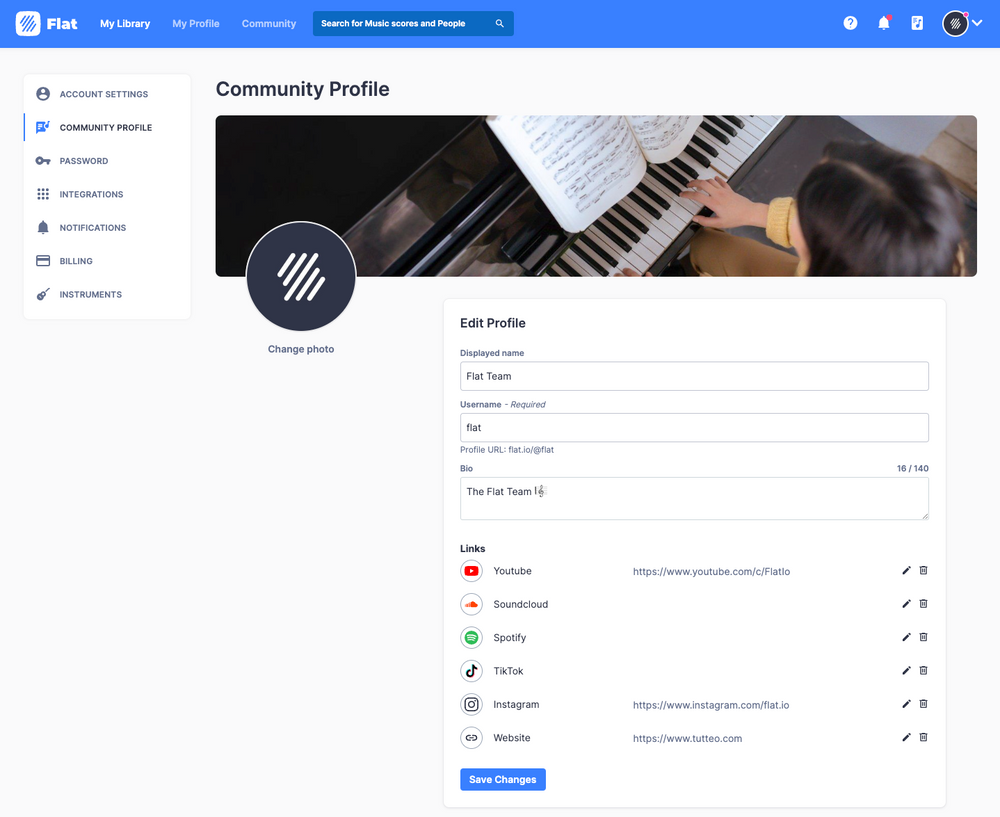This screenshot has width=1000, height=817.
Task: Open the help question mark icon
Action: pos(850,22)
